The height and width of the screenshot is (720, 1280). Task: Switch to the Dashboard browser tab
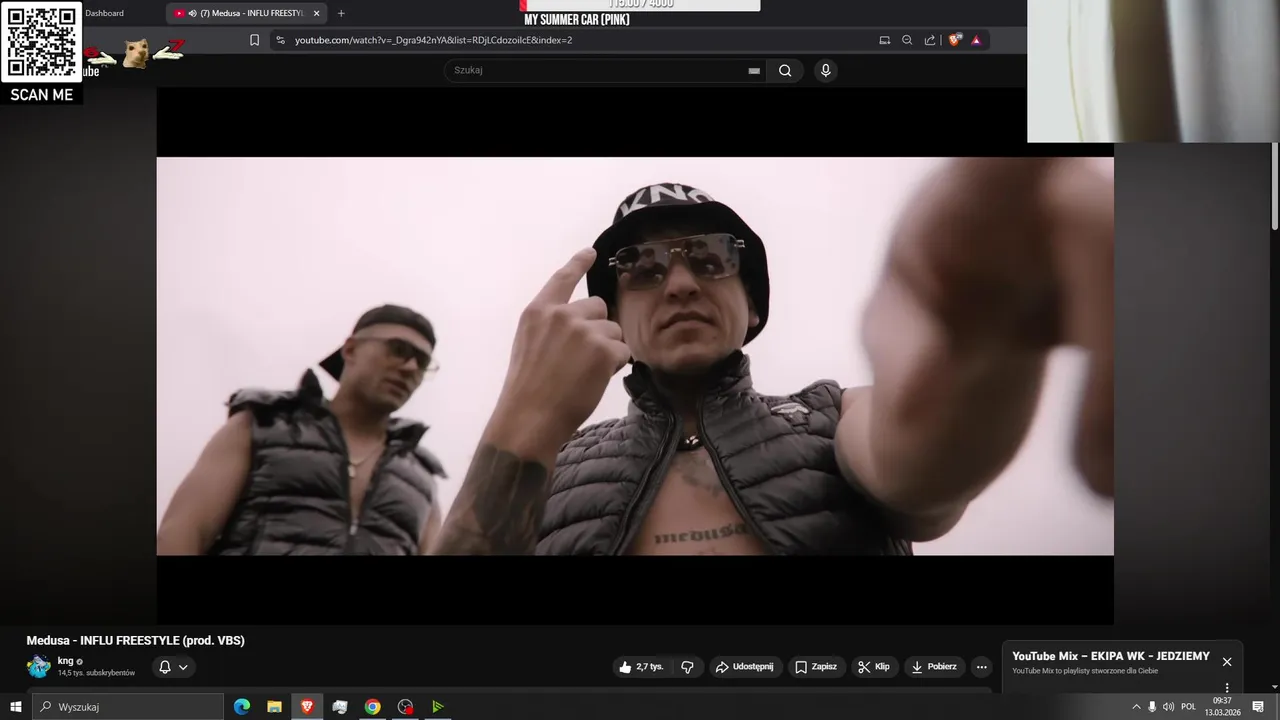(104, 13)
